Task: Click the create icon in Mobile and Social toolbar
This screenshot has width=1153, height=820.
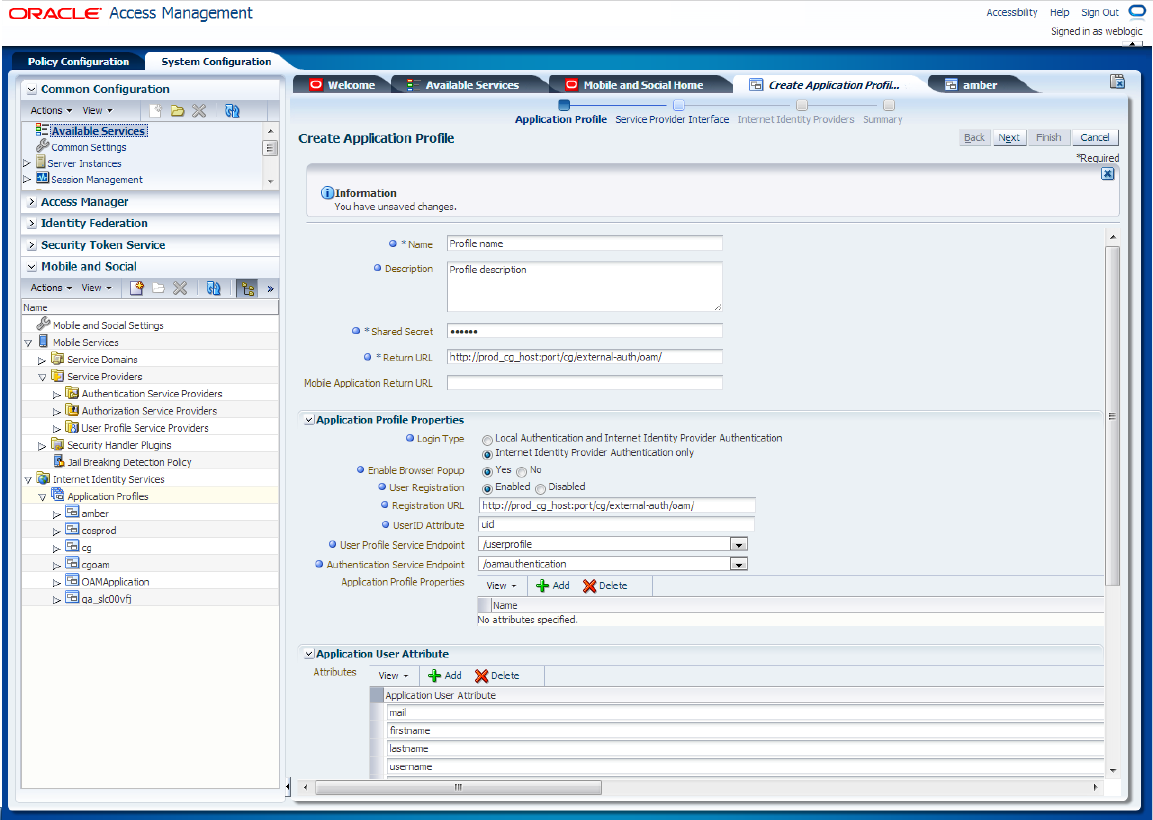Action: (137, 288)
